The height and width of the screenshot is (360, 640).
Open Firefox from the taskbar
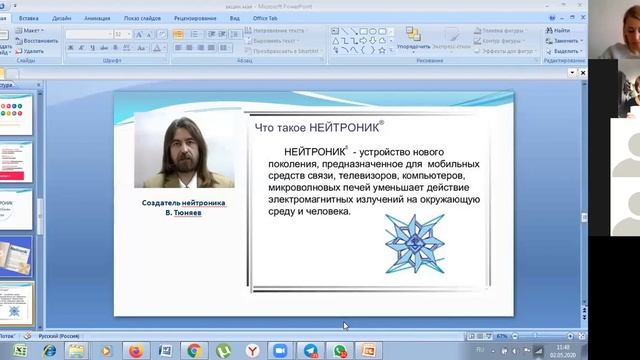point(136,351)
